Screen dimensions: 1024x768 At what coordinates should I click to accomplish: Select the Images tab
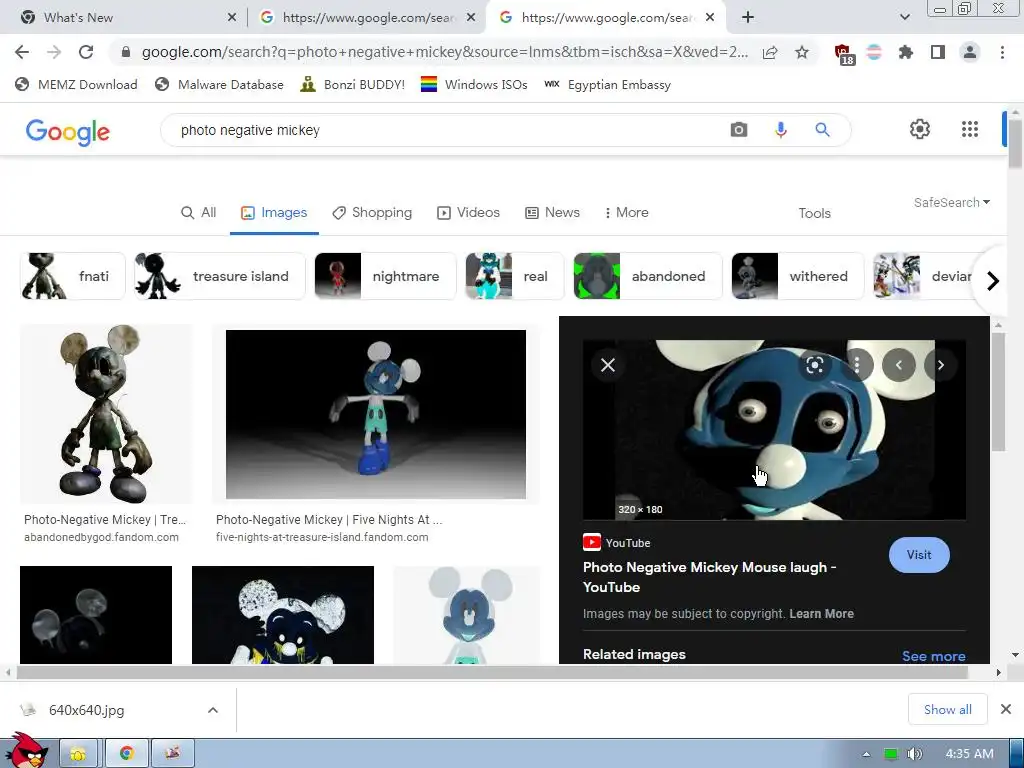[274, 212]
